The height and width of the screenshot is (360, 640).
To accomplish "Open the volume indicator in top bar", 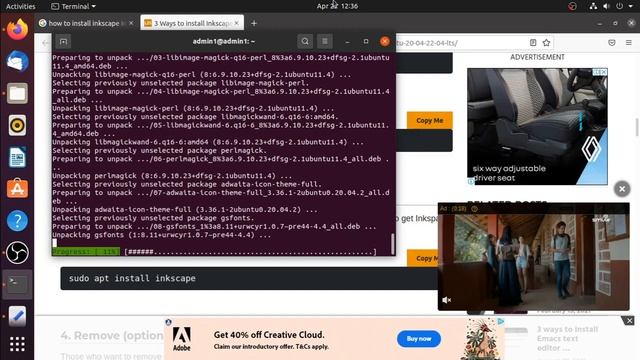I will [x=606, y=6].
